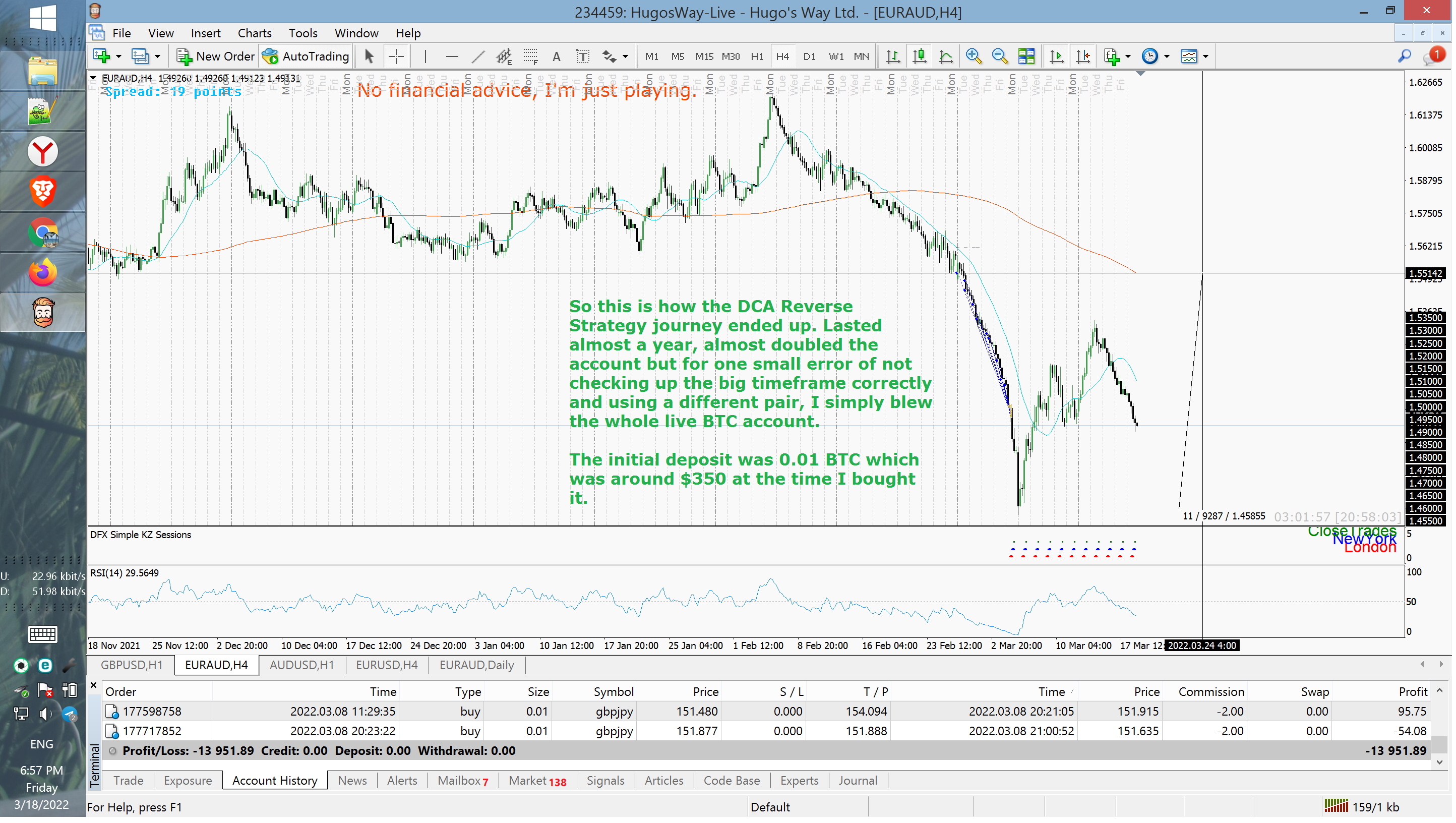Select the D1 timeframe button
Screen dimensions: 1456x823
811,56
